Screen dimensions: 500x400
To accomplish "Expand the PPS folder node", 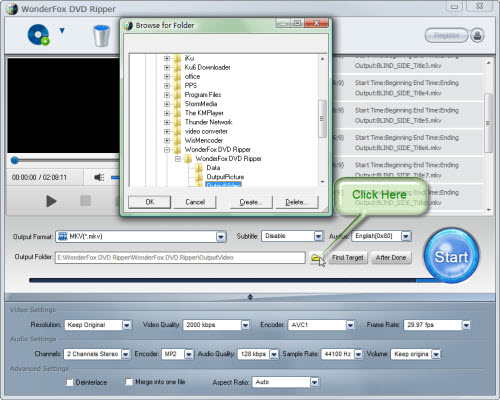I will point(167,86).
